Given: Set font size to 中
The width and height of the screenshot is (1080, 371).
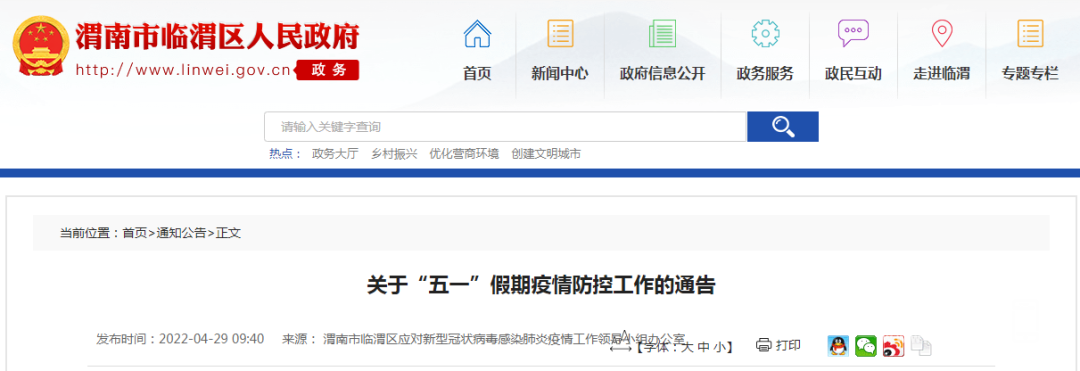Looking at the screenshot, I should point(702,347).
